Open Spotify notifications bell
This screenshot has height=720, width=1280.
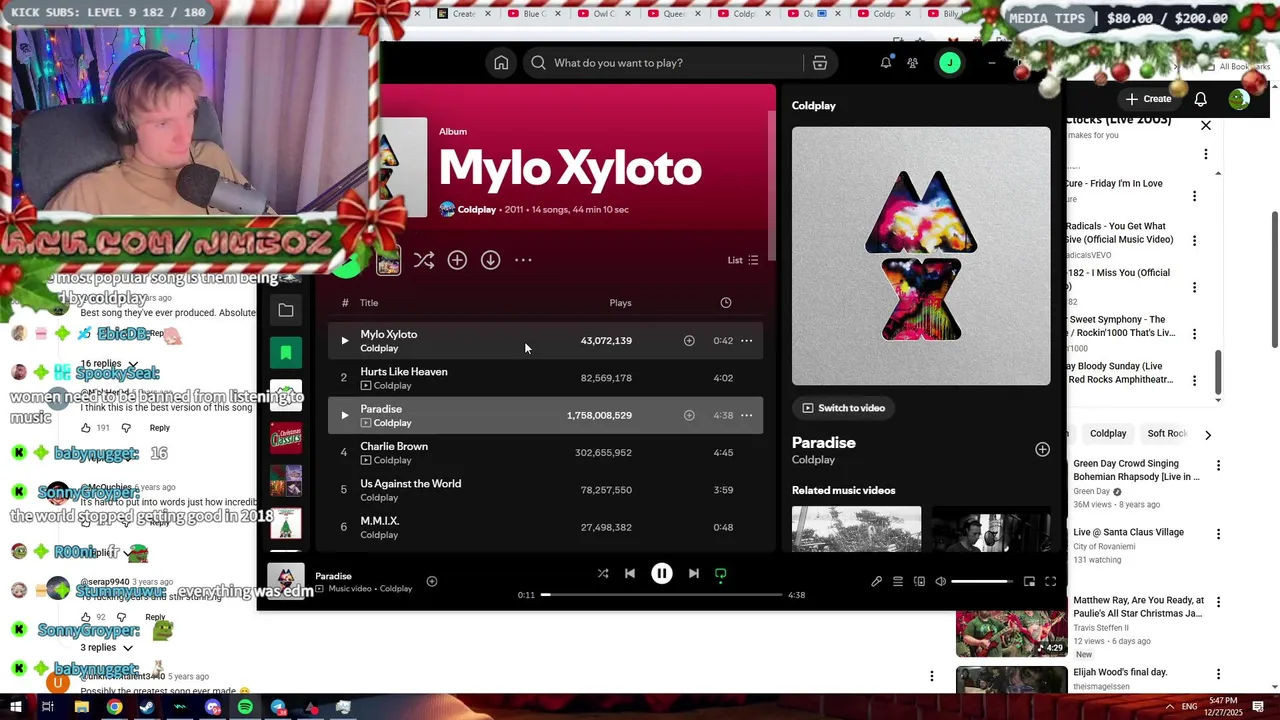886,63
